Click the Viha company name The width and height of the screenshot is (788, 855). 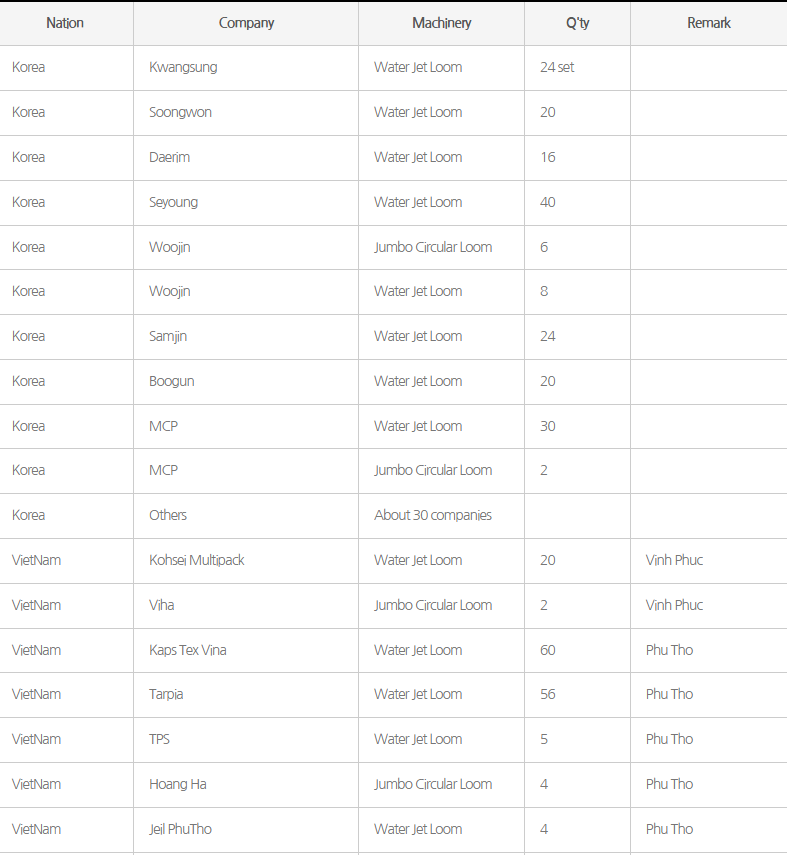[x=162, y=605]
